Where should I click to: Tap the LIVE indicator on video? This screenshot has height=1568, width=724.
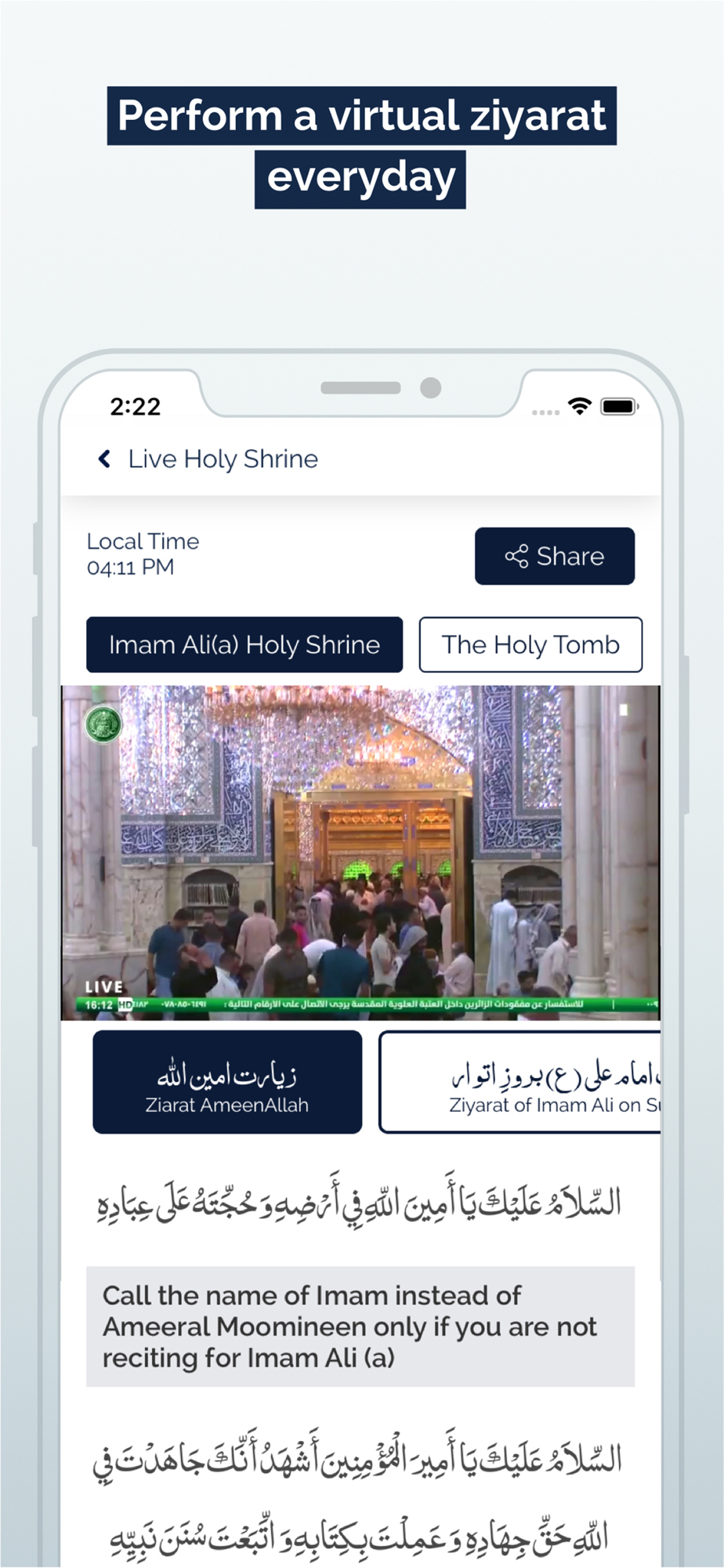pyautogui.click(x=104, y=987)
